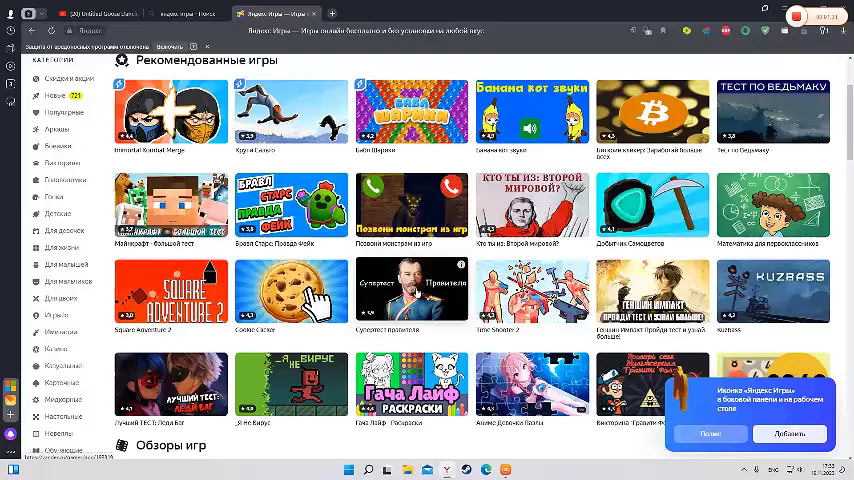Go back with the browser back arrow
The height and width of the screenshot is (480, 854).
click(x=32, y=31)
